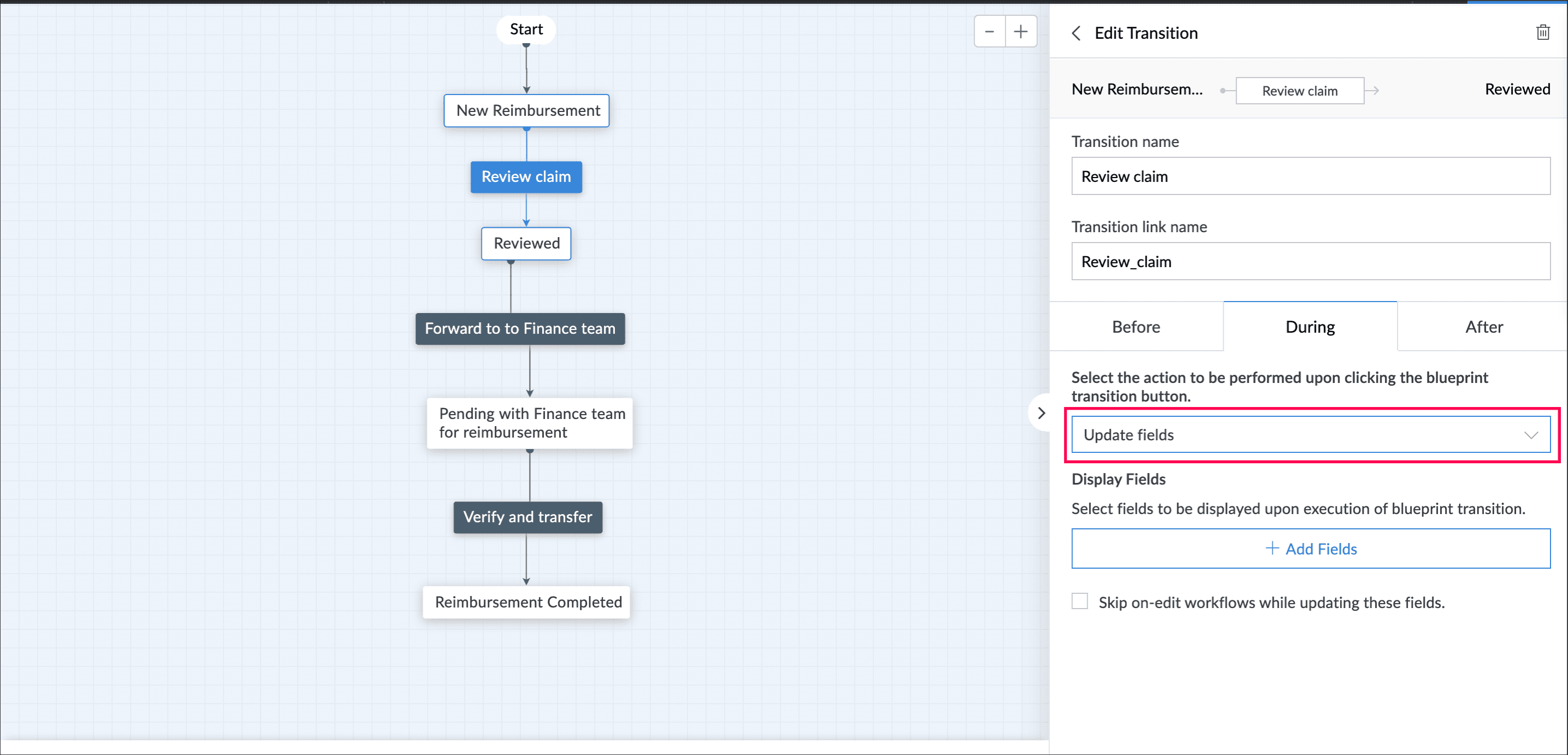Screen dimensions: 1568x755
Task: Click the Reimbursement Completed stage node
Action: (x=527, y=601)
